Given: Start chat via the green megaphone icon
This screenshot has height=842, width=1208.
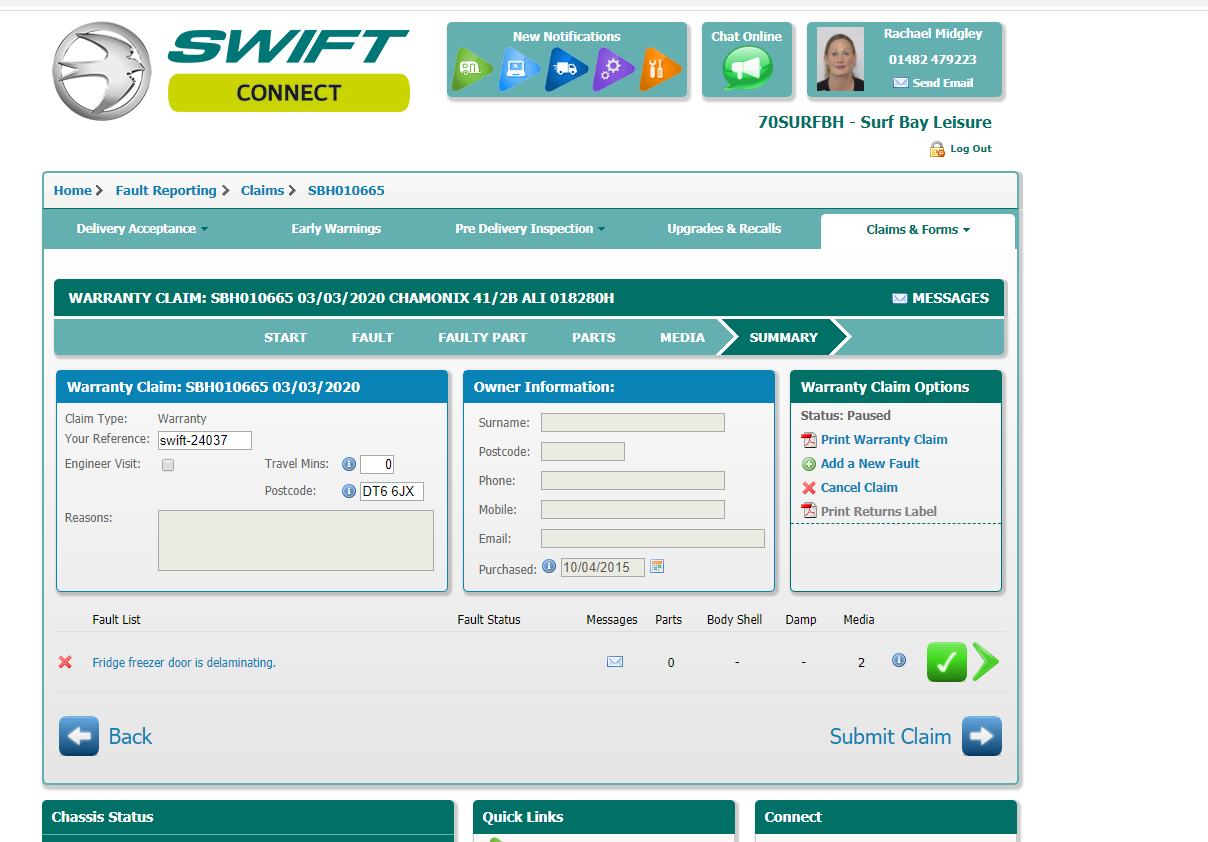Looking at the screenshot, I should click(x=746, y=69).
